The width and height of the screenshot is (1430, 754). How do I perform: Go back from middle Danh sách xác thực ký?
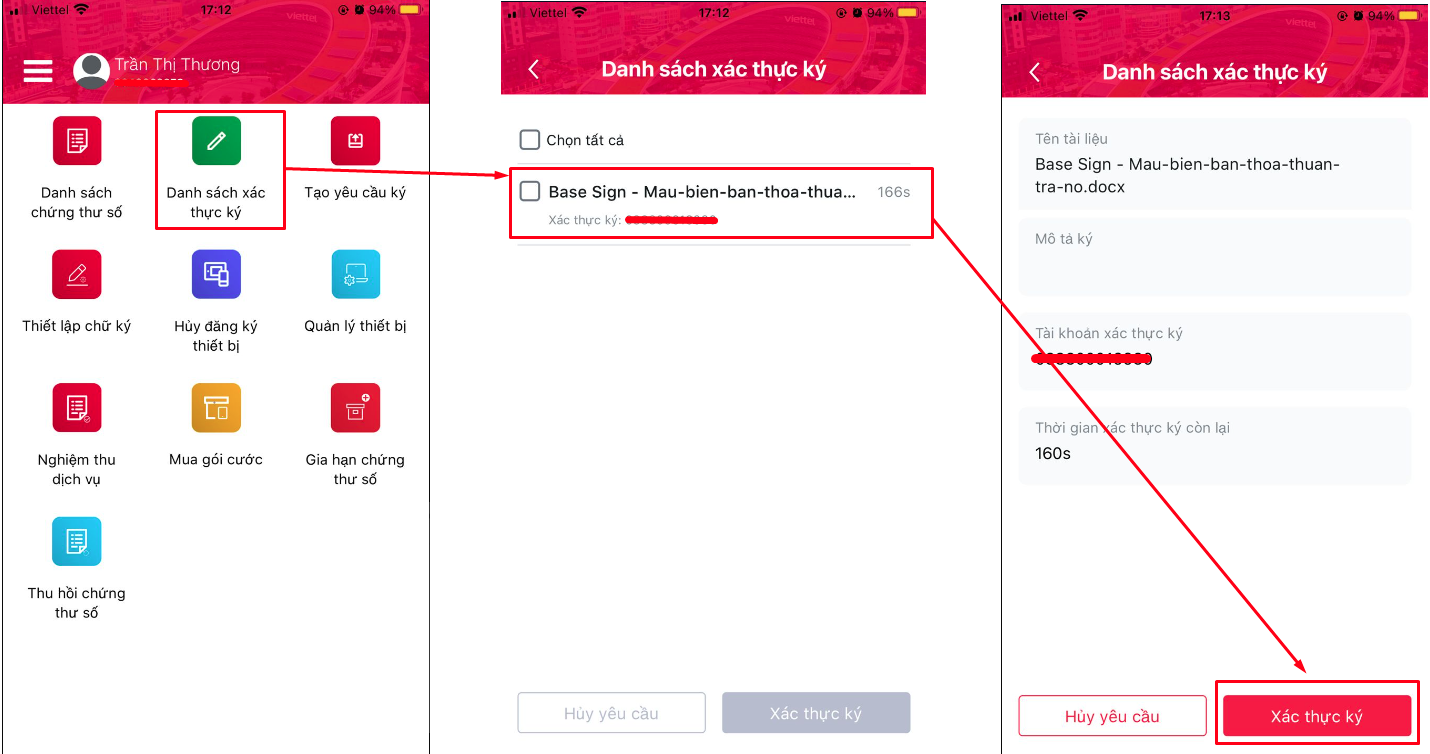[533, 69]
